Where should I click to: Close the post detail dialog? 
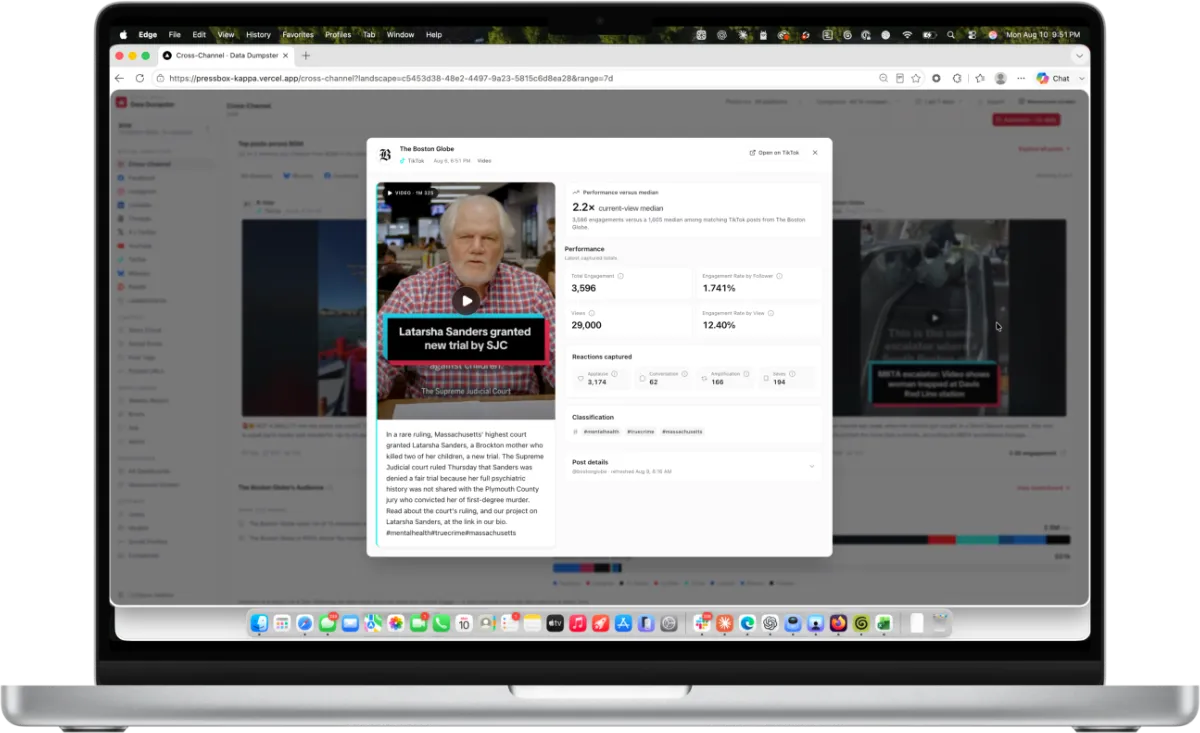(x=815, y=153)
